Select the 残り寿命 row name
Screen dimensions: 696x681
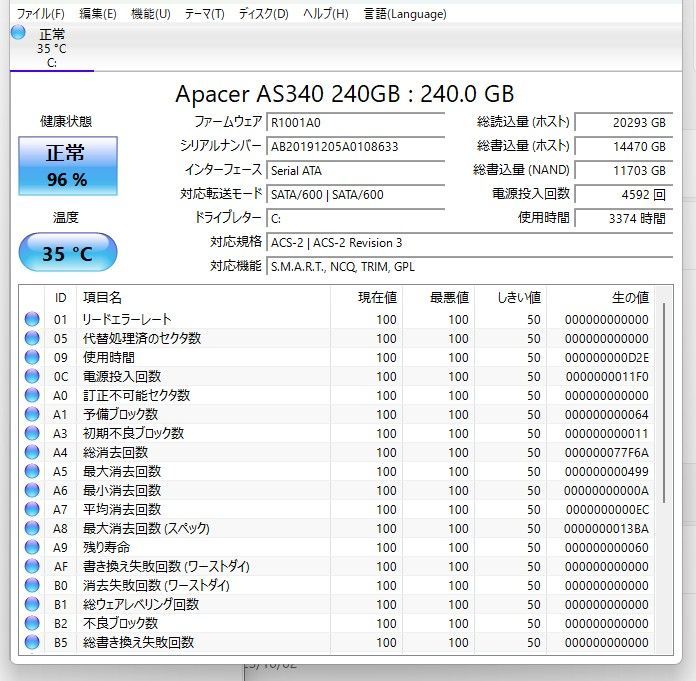pyautogui.click(x=107, y=547)
